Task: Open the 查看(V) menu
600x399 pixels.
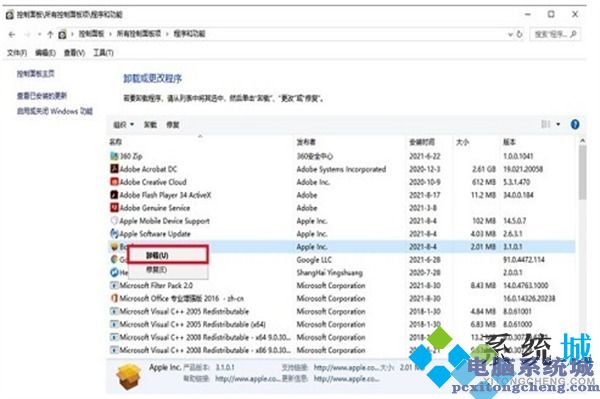Action: click(x=74, y=53)
